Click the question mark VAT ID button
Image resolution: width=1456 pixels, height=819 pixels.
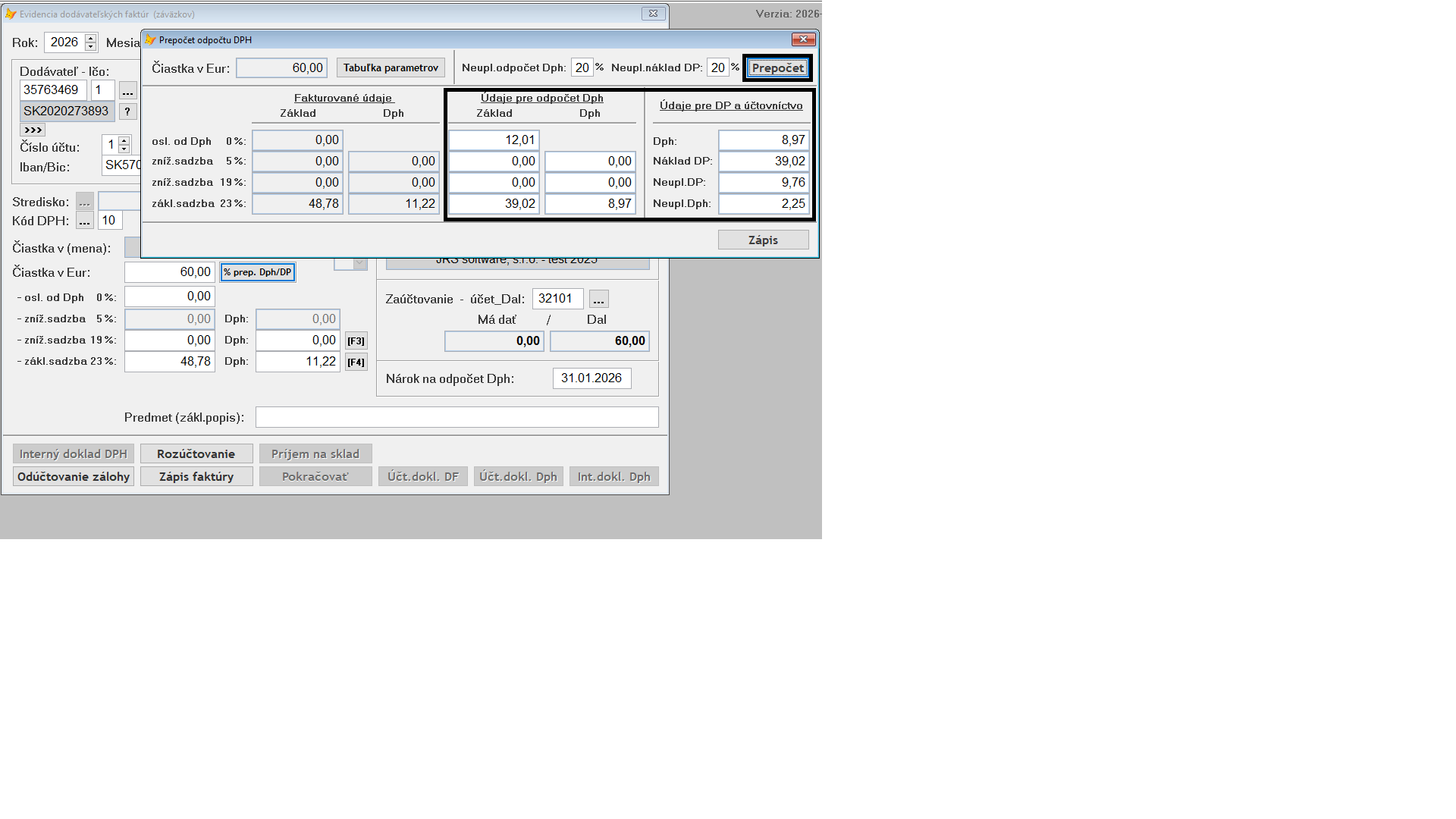tap(127, 111)
